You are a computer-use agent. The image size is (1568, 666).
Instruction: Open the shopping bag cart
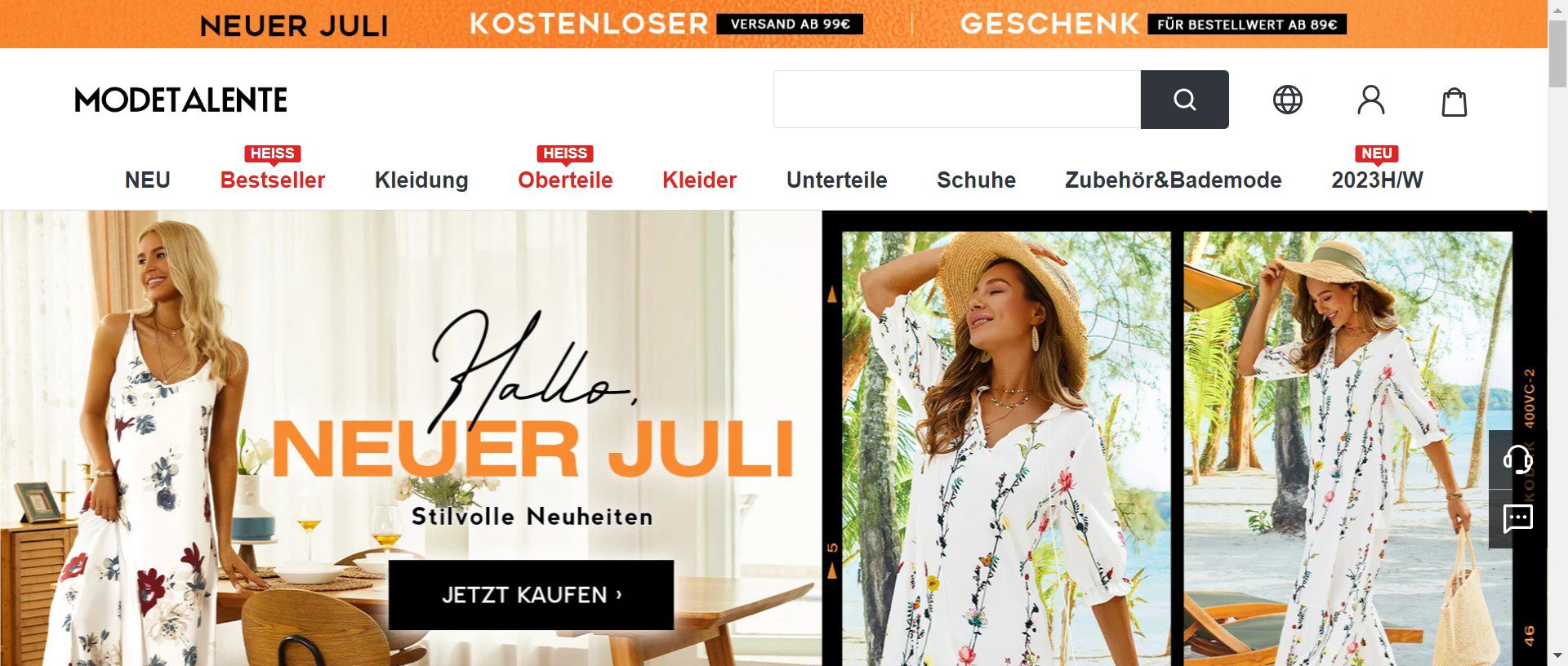1454,102
